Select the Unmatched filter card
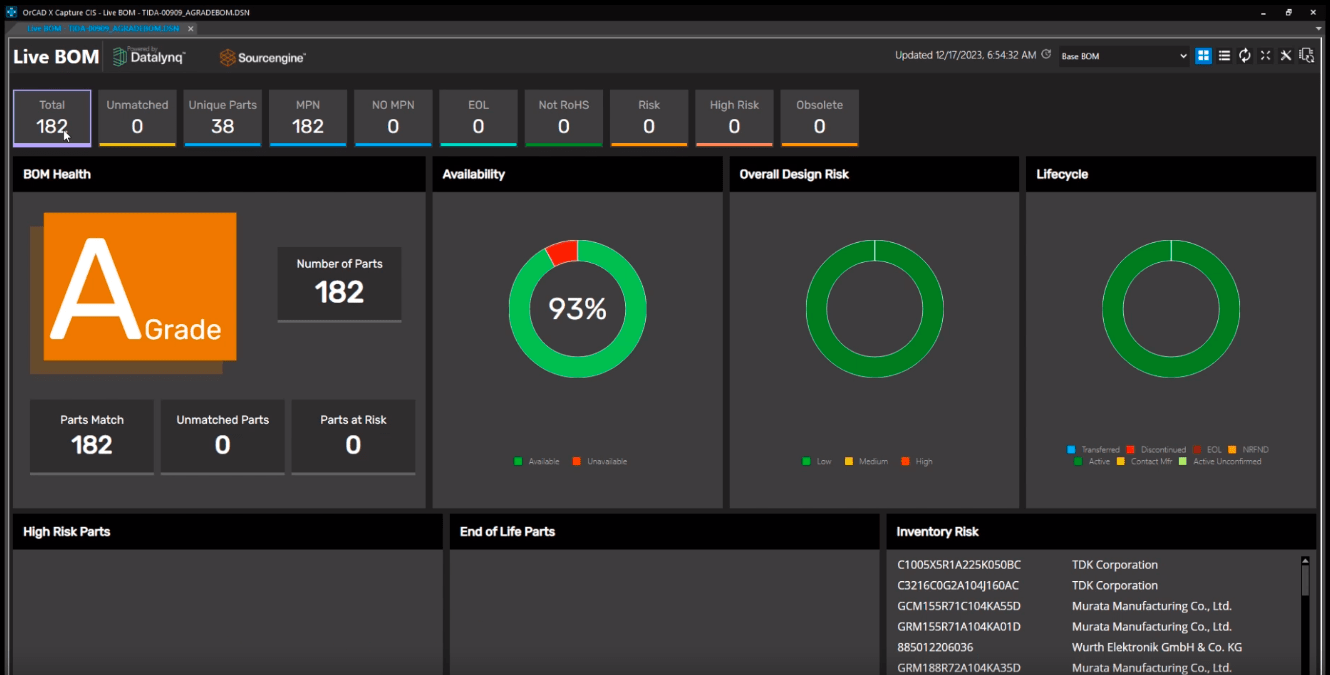The height and width of the screenshot is (675, 1330). 137,118
